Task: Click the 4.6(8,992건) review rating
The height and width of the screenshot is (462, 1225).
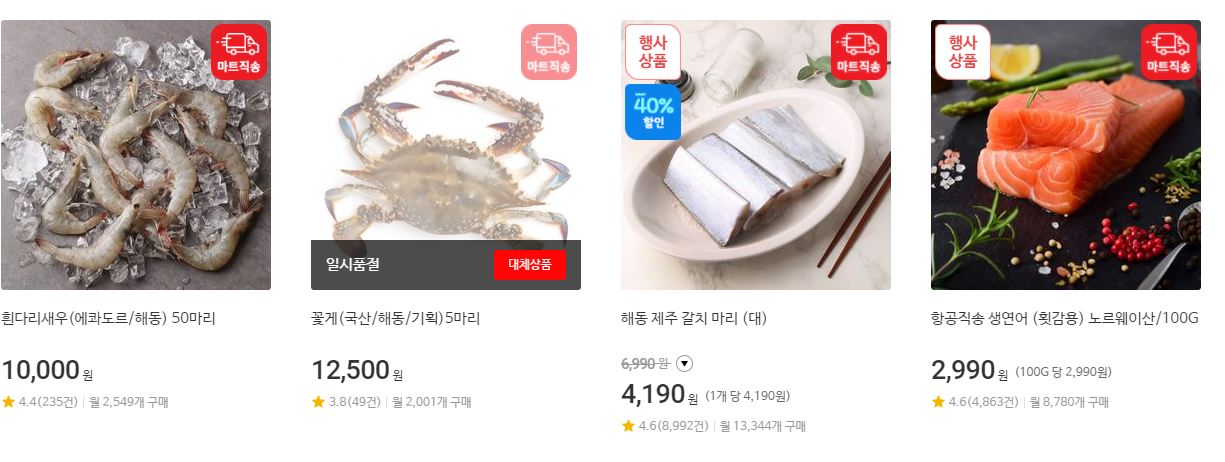Action: 665,426
